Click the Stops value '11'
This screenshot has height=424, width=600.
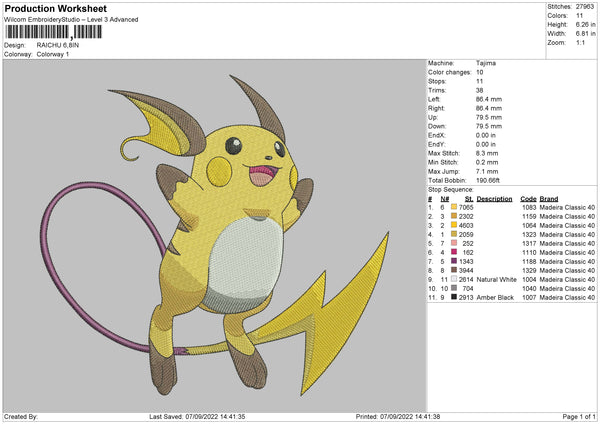(x=479, y=81)
